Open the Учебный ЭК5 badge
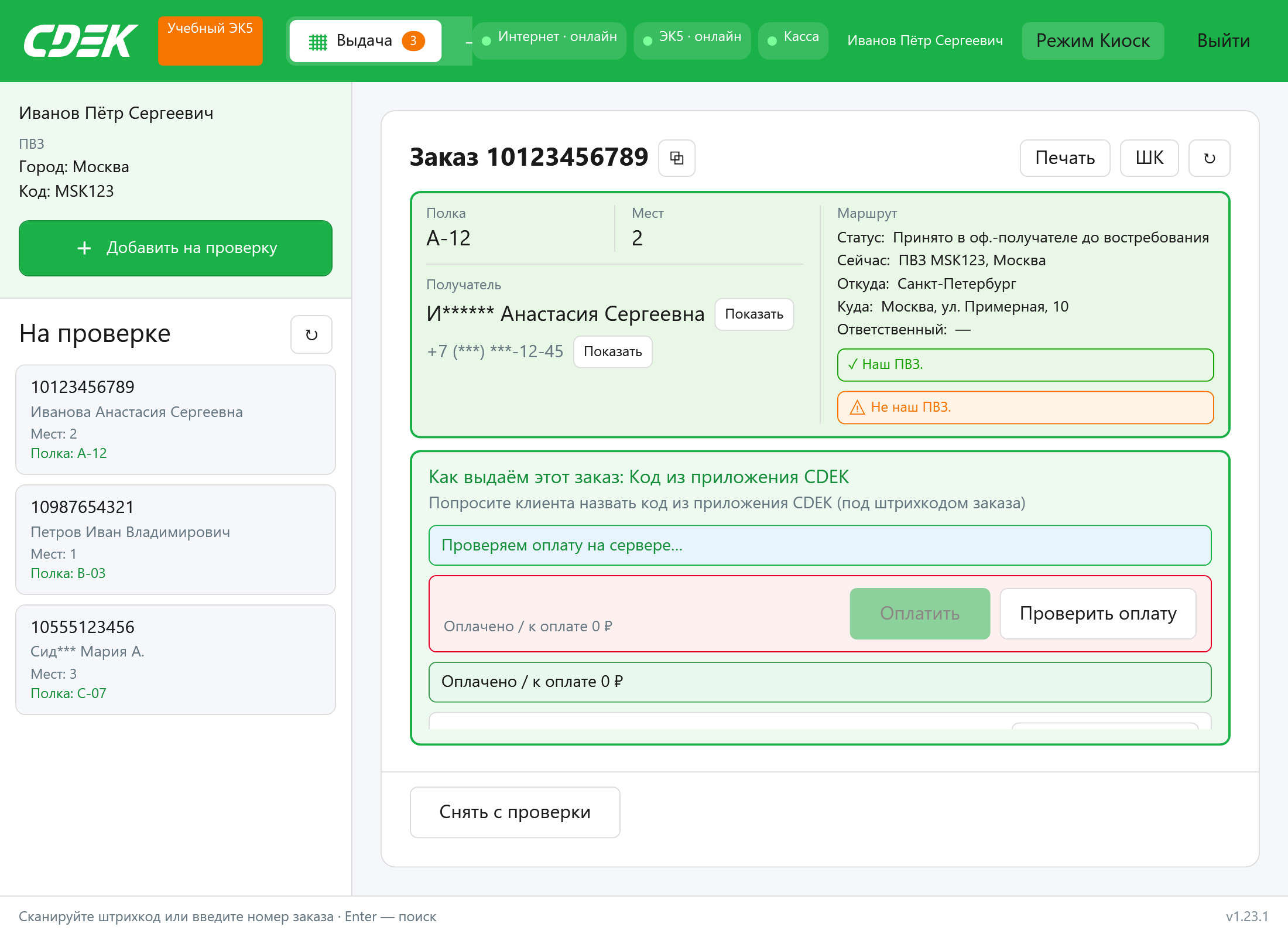The height and width of the screenshot is (937, 1288). [210, 40]
